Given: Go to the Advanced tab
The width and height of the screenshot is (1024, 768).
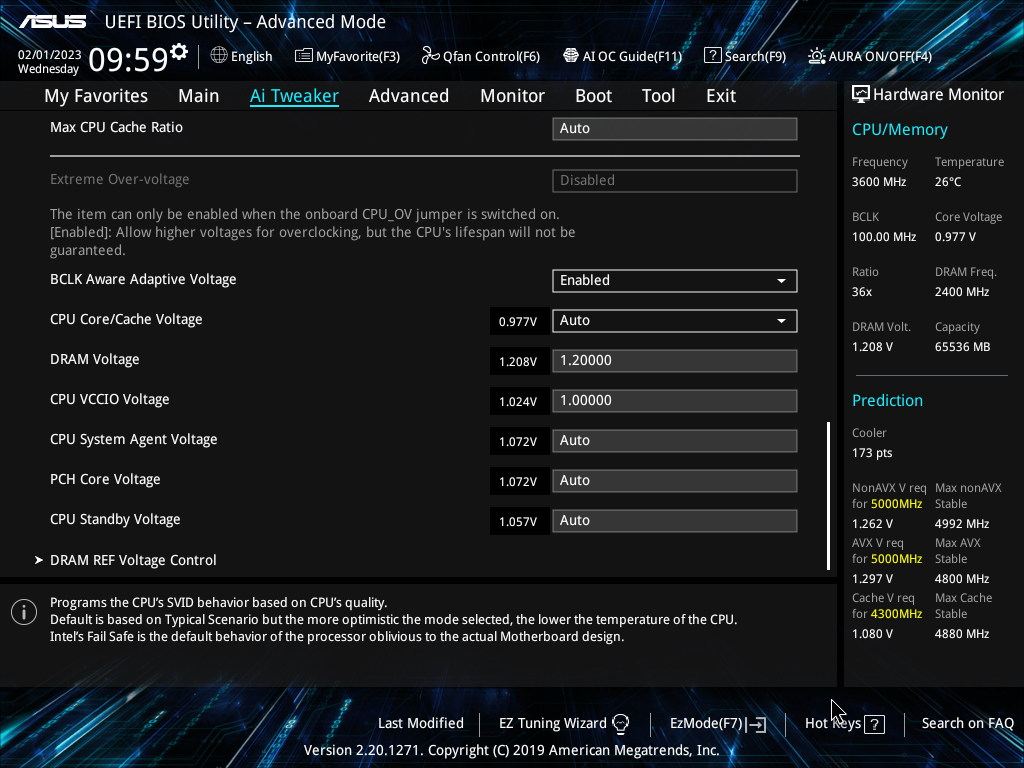Looking at the screenshot, I should (409, 95).
